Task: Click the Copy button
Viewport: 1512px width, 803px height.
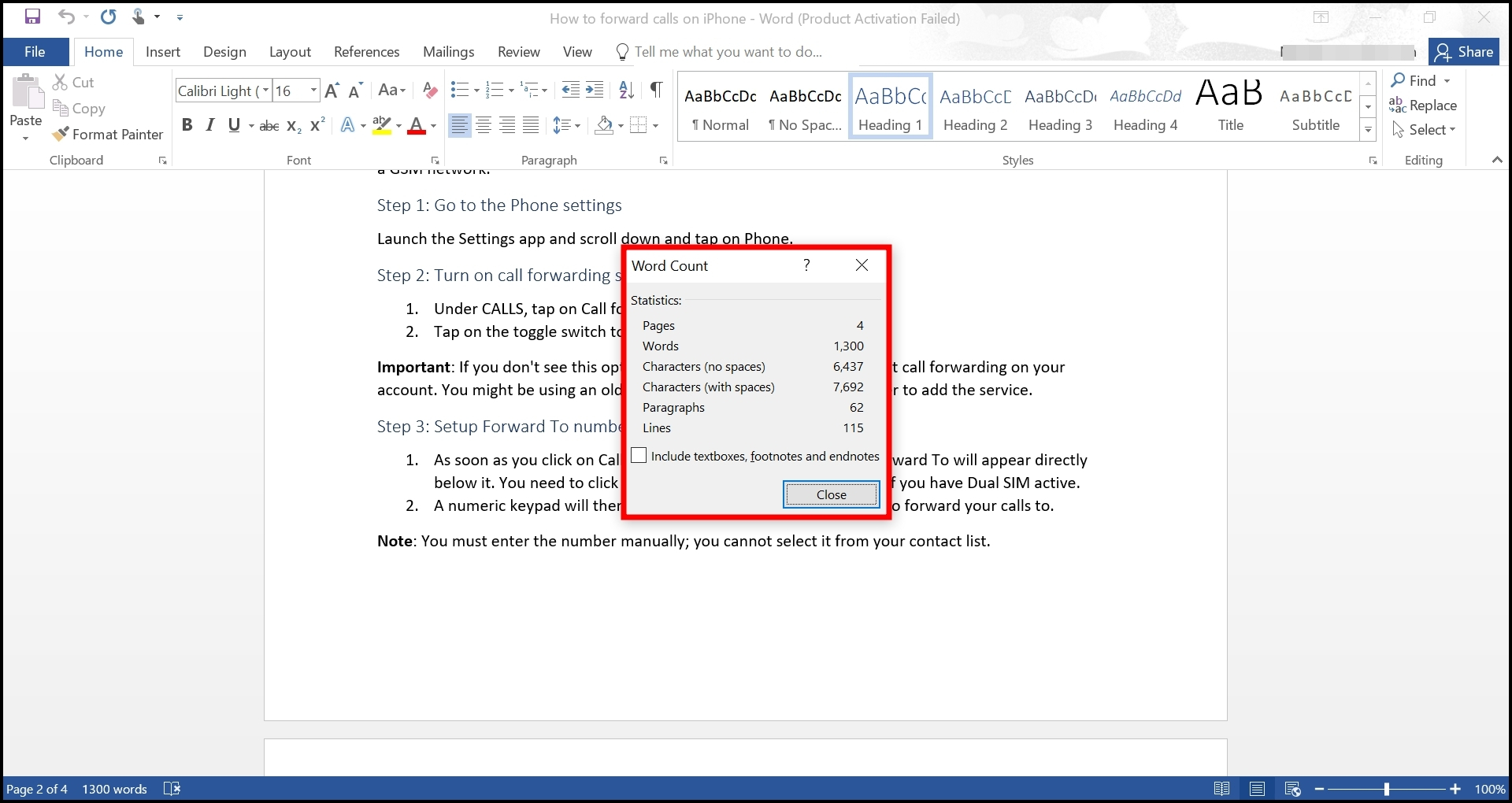Action: pyautogui.click(x=79, y=109)
